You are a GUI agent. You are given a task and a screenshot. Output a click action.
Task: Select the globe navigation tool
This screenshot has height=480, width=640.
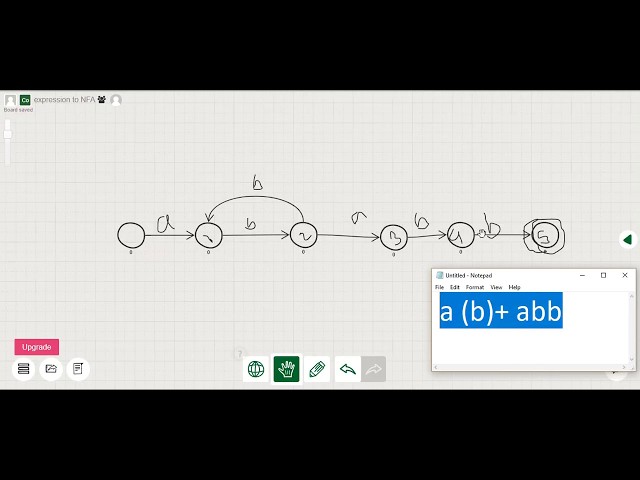tap(256, 369)
